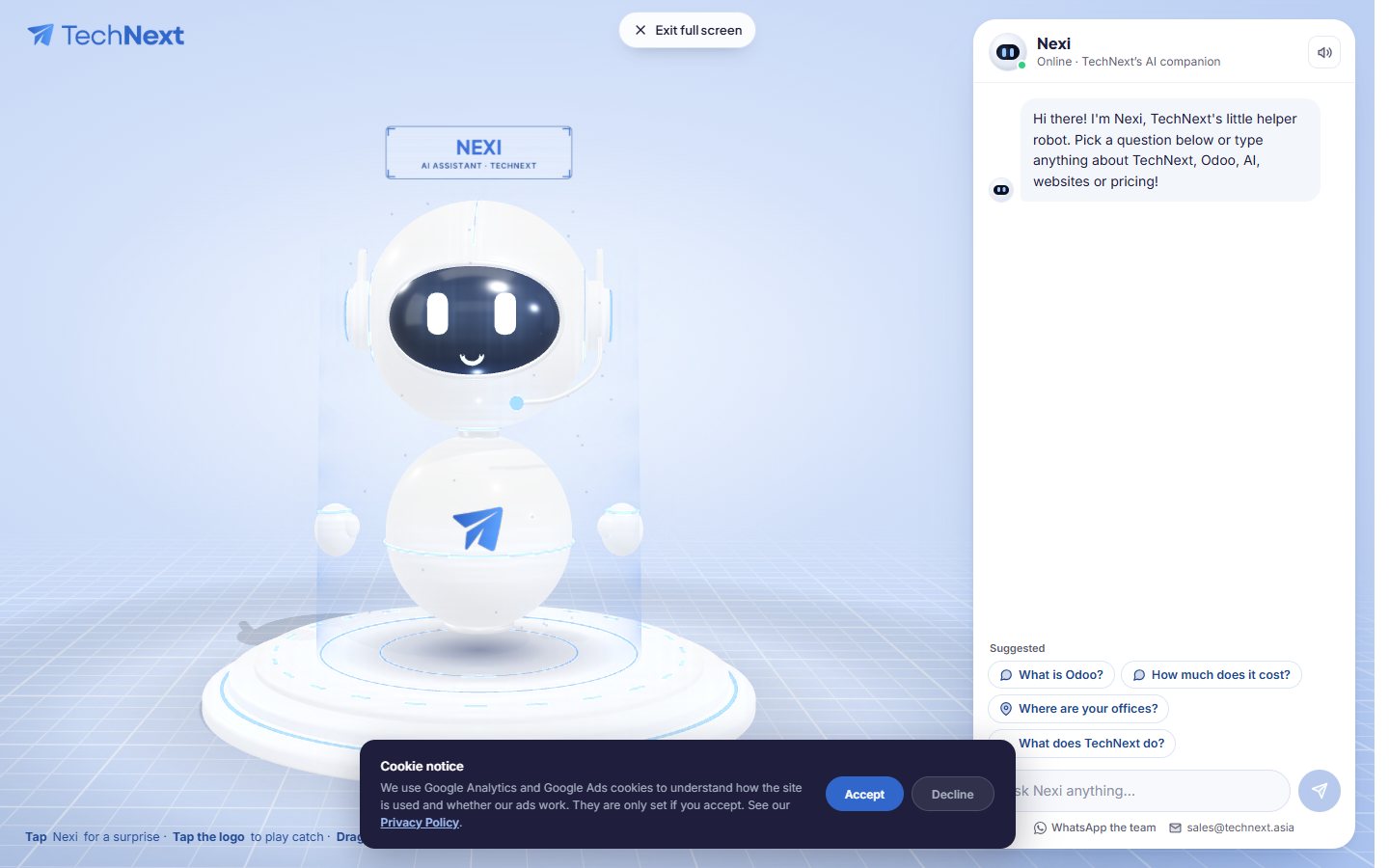Open the Privacy Policy link
The width and height of the screenshot is (1389, 868).
[420, 823]
